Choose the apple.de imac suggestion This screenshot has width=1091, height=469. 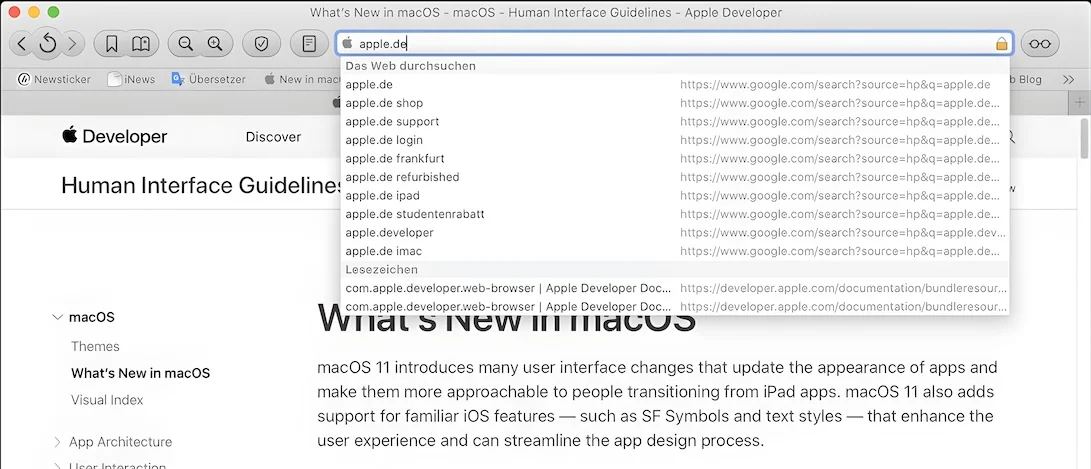(675, 251)
